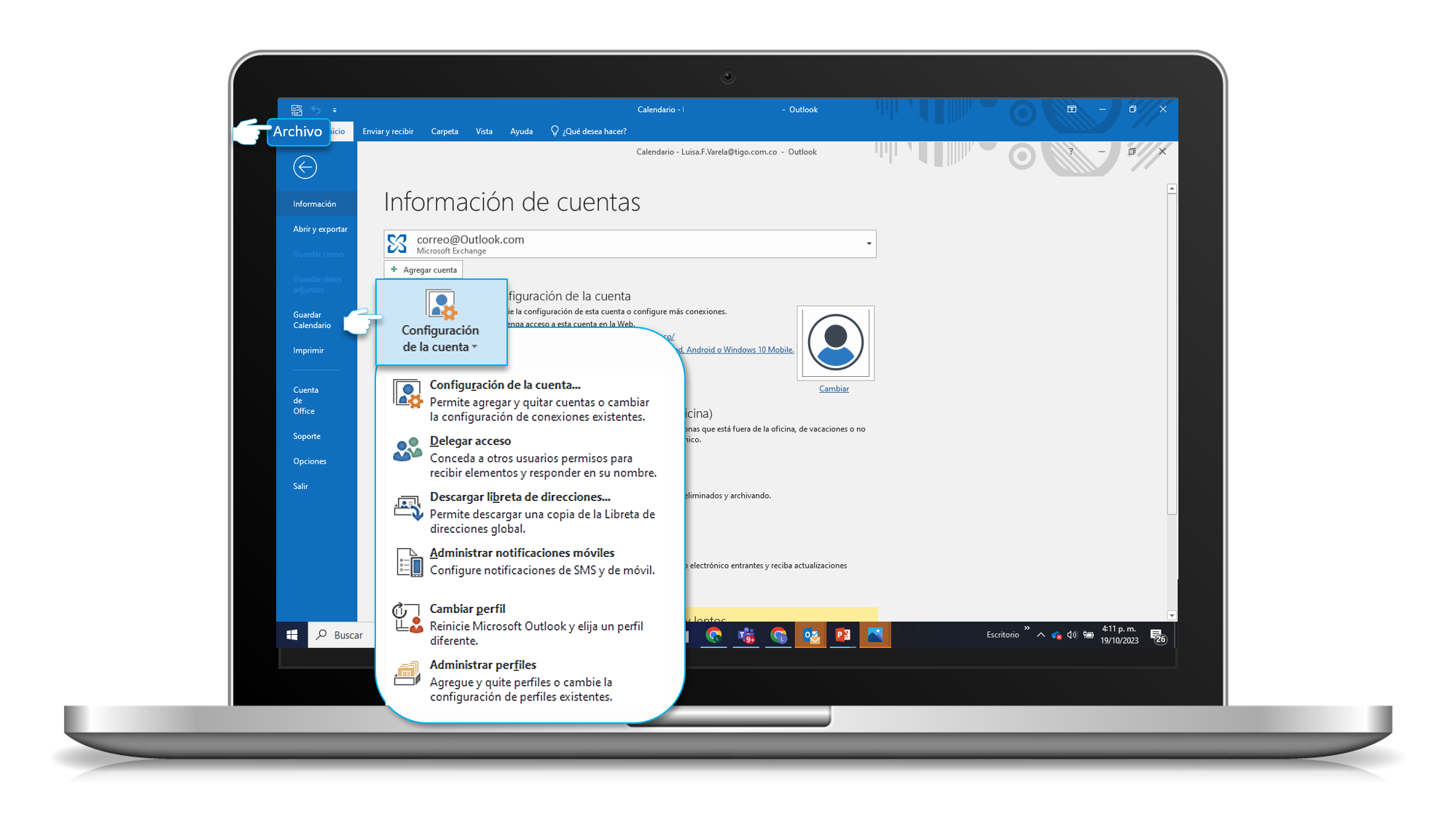Click the user profile picture
The width and height of the screenshot is (1456, 820).
(x=835, y=343)
